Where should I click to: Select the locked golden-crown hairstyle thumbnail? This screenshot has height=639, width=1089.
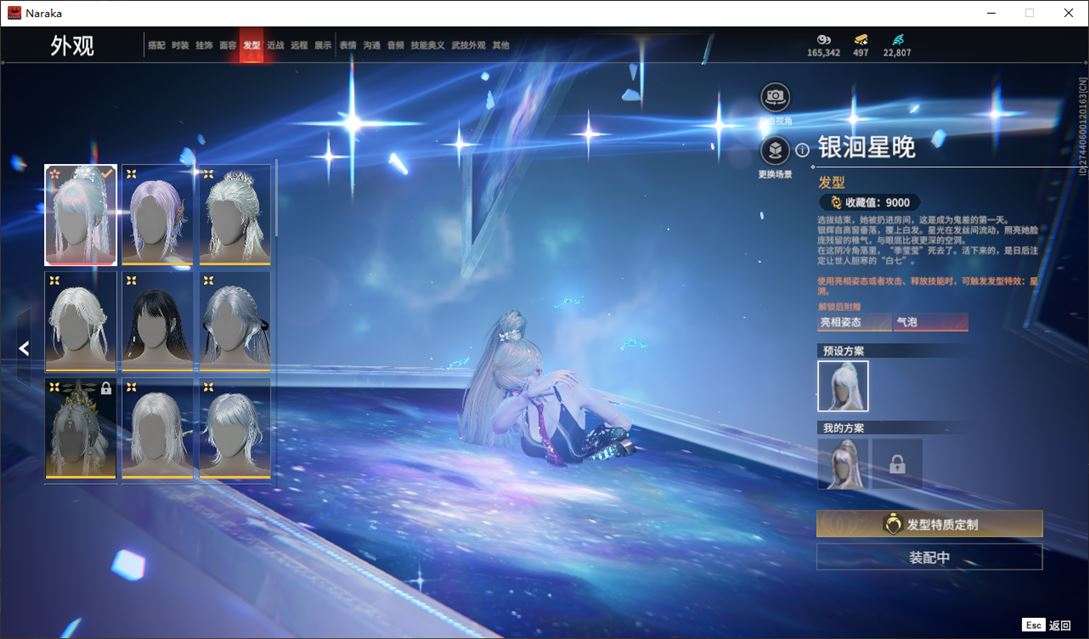(x=81, y=429)
